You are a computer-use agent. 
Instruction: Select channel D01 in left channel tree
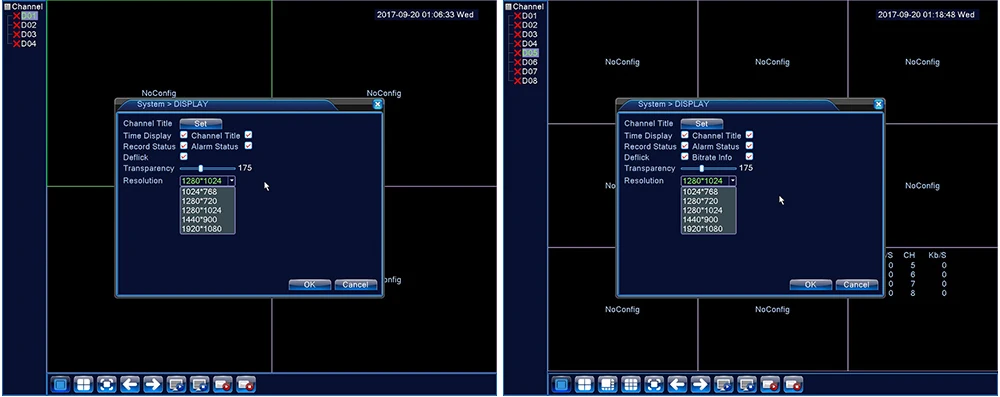tap(29, 15)
